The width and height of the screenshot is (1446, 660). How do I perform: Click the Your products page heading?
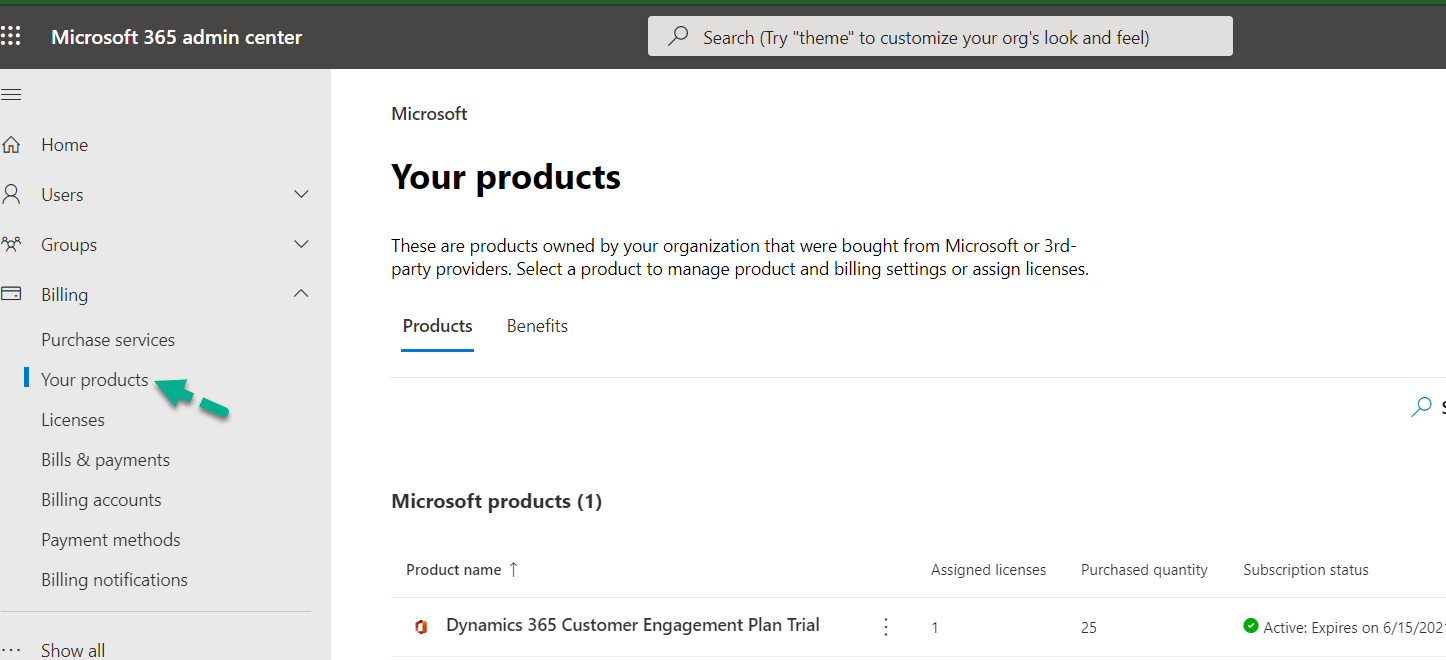[506, 177]
